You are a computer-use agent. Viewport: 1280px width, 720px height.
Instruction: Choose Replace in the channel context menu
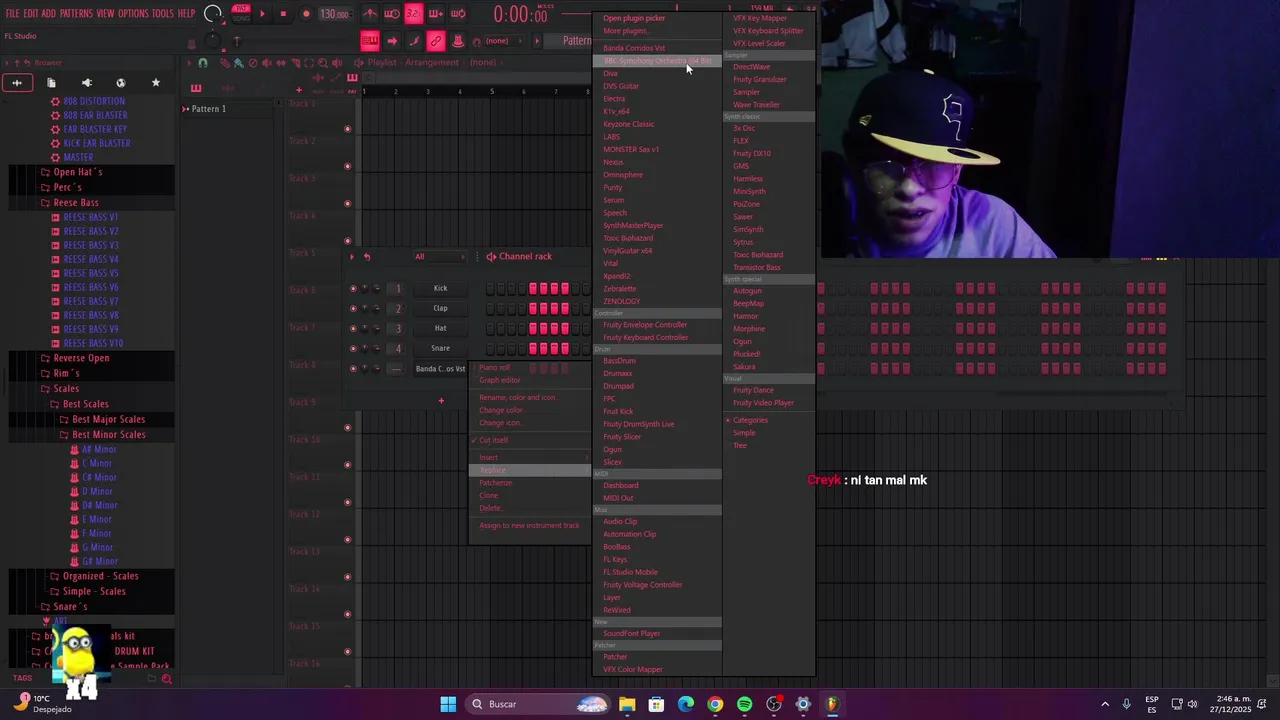tap(530, 470)
